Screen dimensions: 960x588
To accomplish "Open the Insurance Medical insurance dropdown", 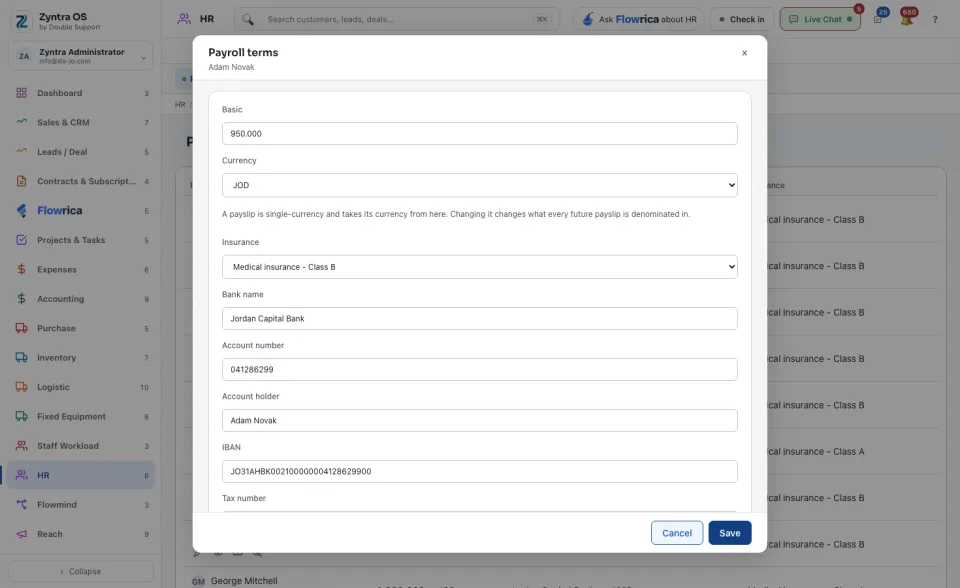I will [x=479, y=267].
